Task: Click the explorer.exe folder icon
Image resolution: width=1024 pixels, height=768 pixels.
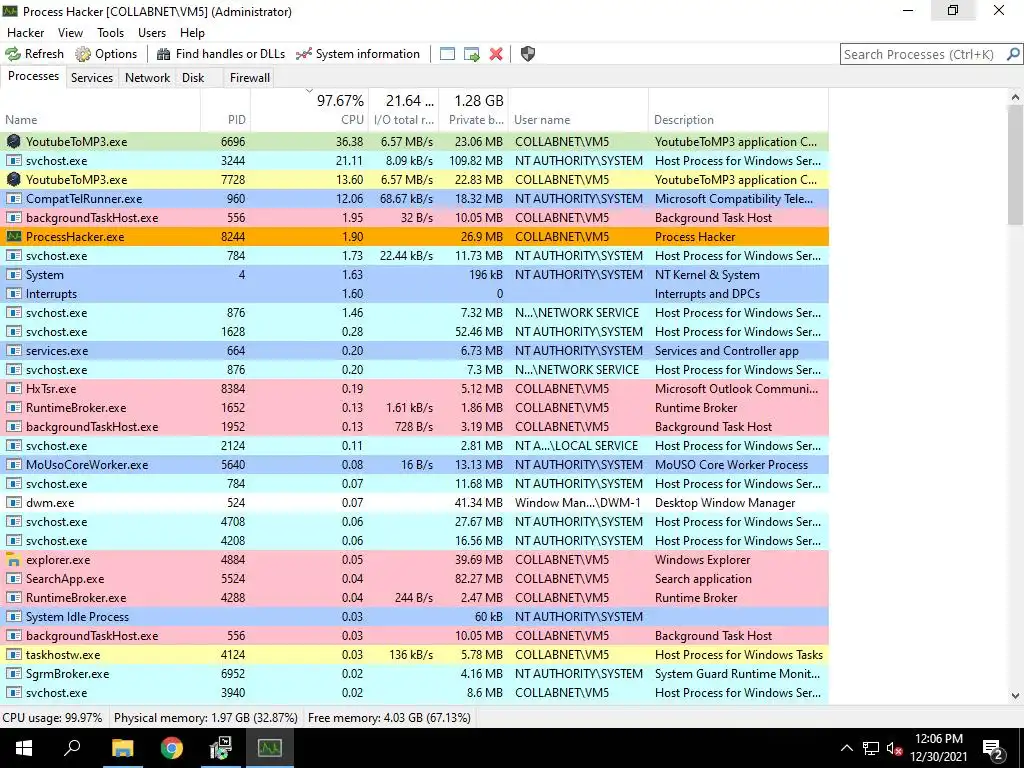Action: tap(13, 560)
